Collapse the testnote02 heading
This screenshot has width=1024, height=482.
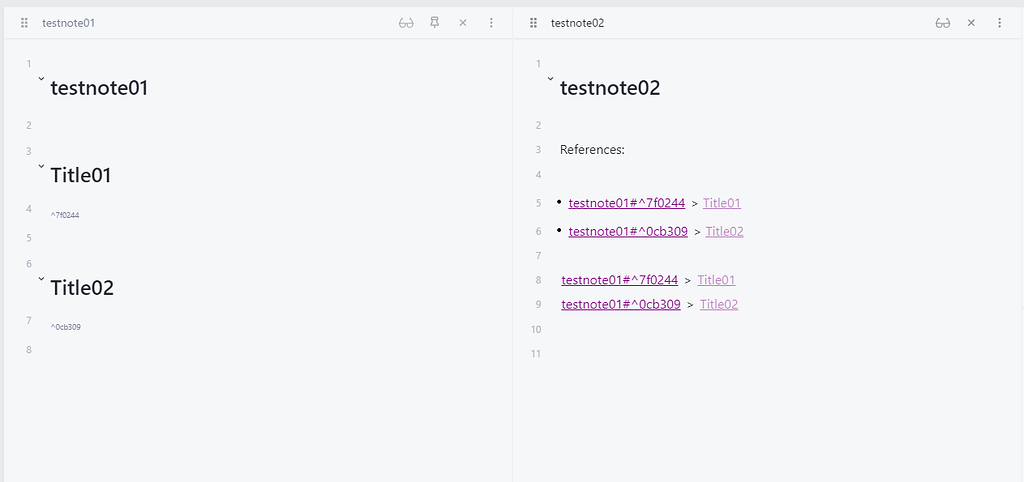click(550, 78)
